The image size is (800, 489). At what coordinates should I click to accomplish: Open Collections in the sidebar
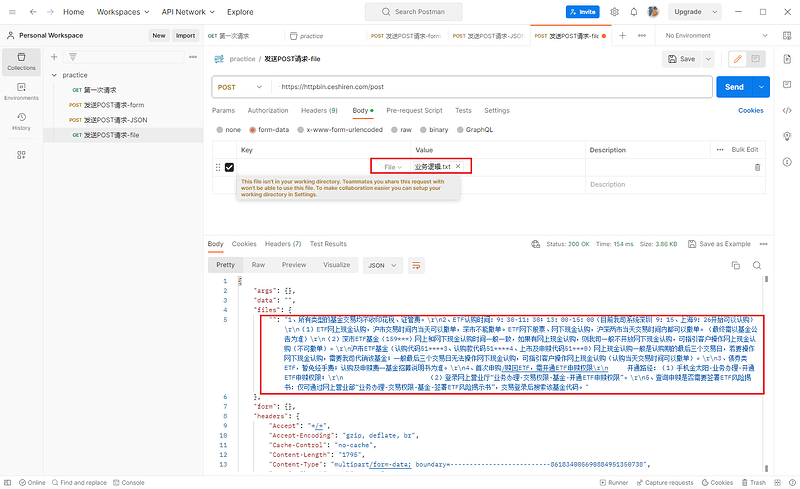[21, 62]
